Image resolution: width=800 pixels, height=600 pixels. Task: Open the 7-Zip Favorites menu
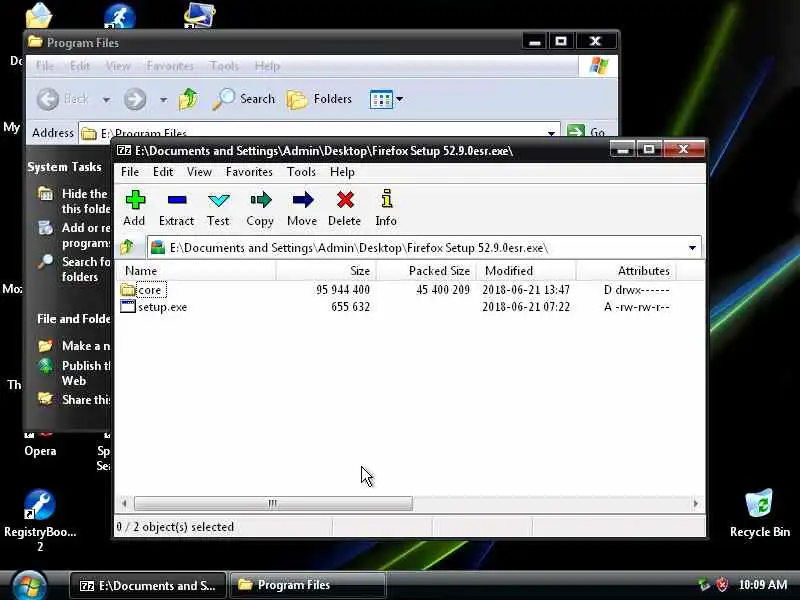pyautogui.click(x=249, y=172)
